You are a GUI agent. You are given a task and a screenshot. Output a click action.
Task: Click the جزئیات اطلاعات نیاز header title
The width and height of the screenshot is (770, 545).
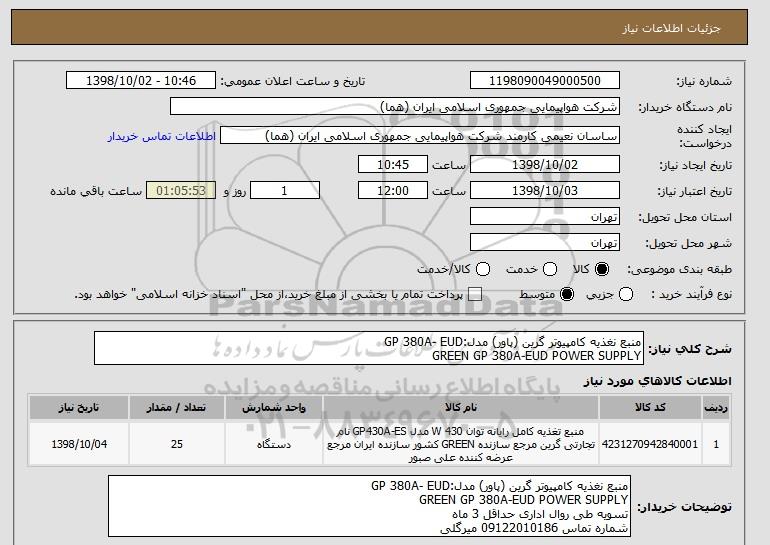tap(672, 28)
